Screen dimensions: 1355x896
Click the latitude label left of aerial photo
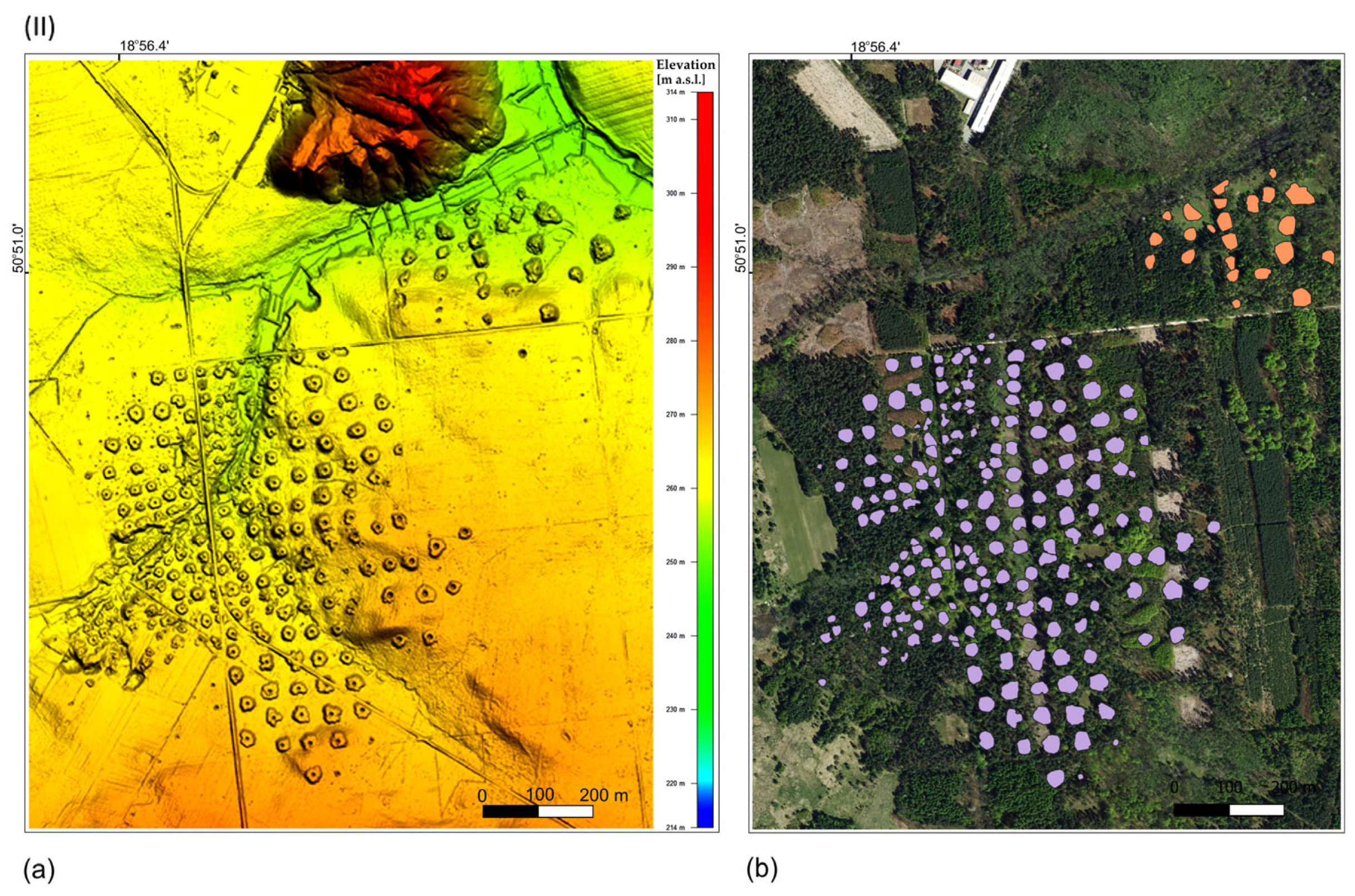click(x=741, y=248)
